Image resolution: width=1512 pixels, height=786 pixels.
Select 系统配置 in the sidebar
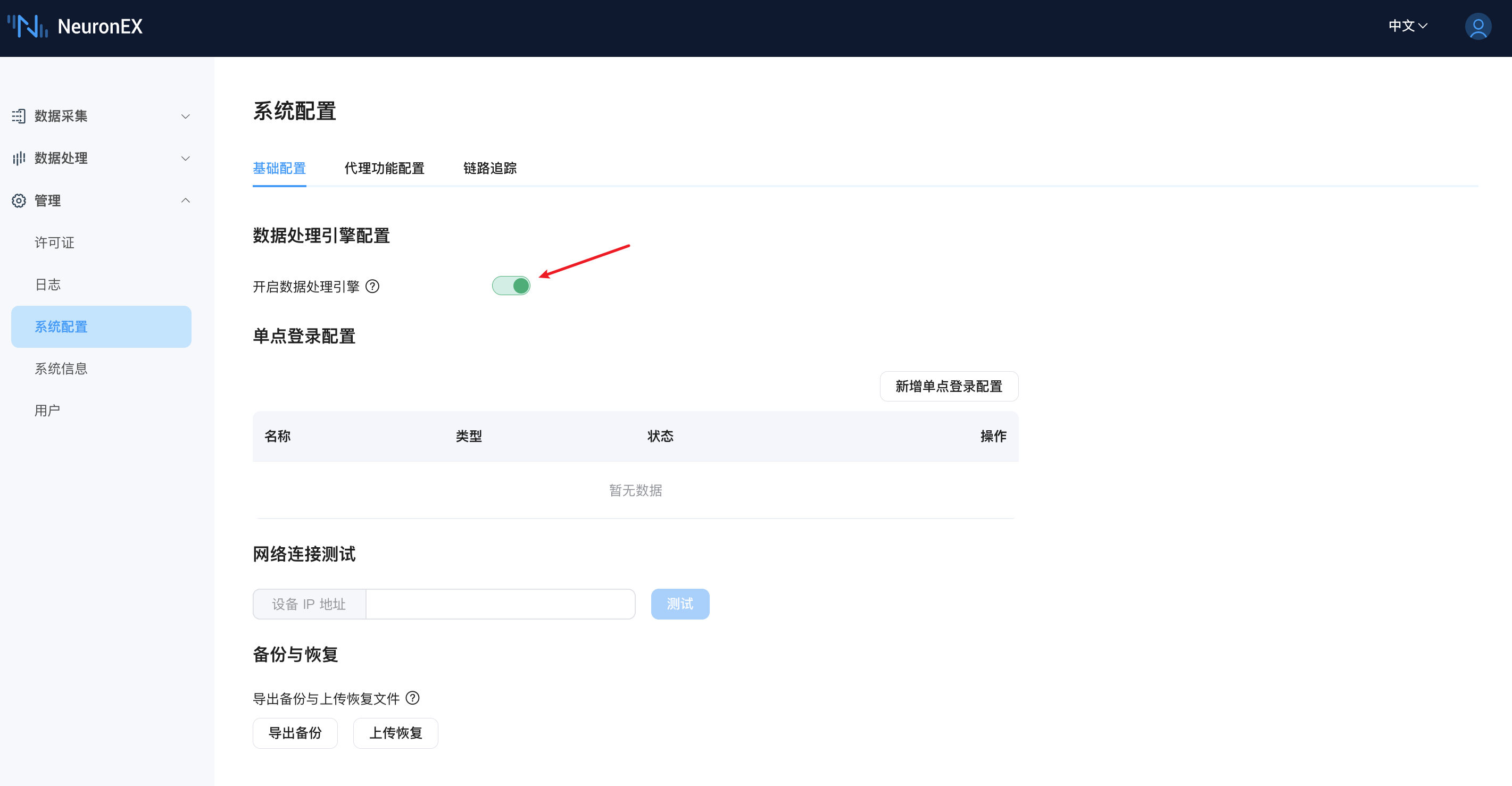coord(101,327)
